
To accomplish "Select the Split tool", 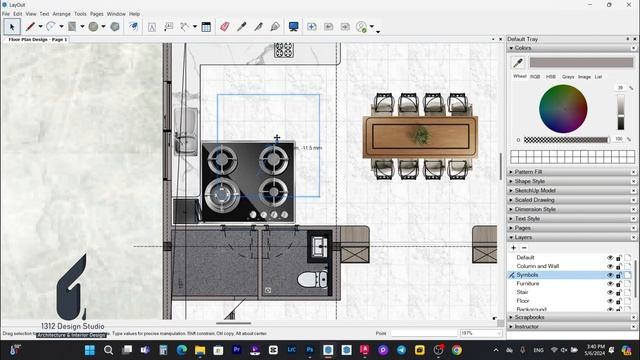I will pyautogui.click(x=258, y=27).
